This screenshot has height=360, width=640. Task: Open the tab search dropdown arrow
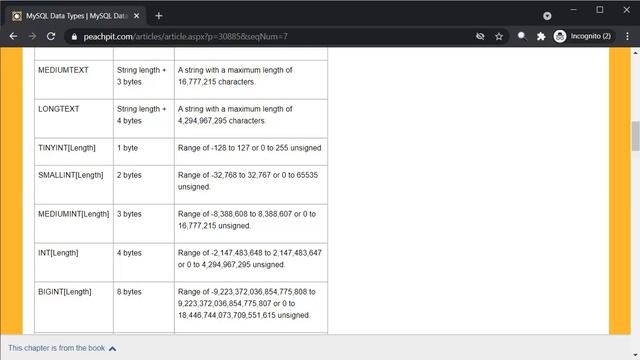547,16
